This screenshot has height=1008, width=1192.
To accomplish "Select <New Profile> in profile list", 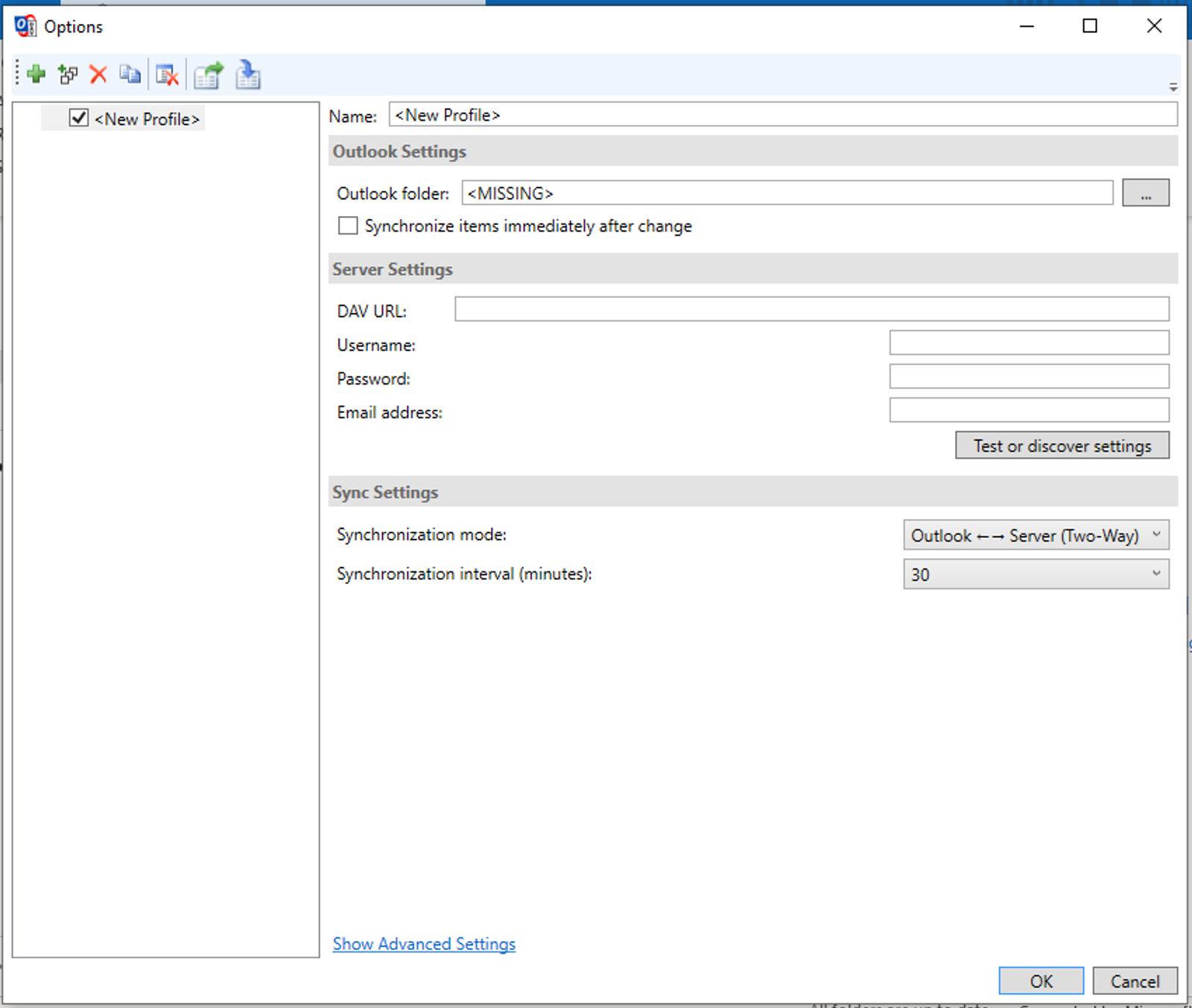I will 147,119.
